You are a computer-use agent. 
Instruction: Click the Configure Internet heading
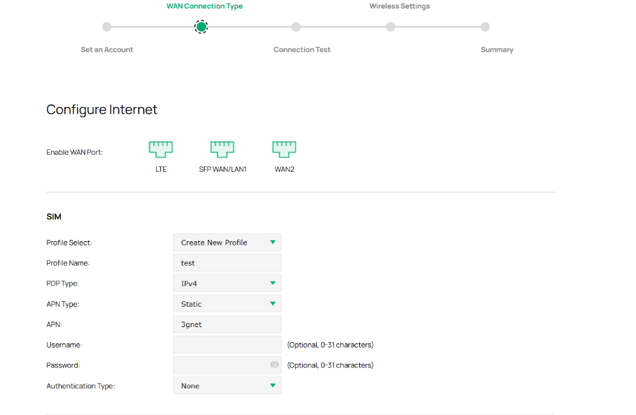(101, 110)
